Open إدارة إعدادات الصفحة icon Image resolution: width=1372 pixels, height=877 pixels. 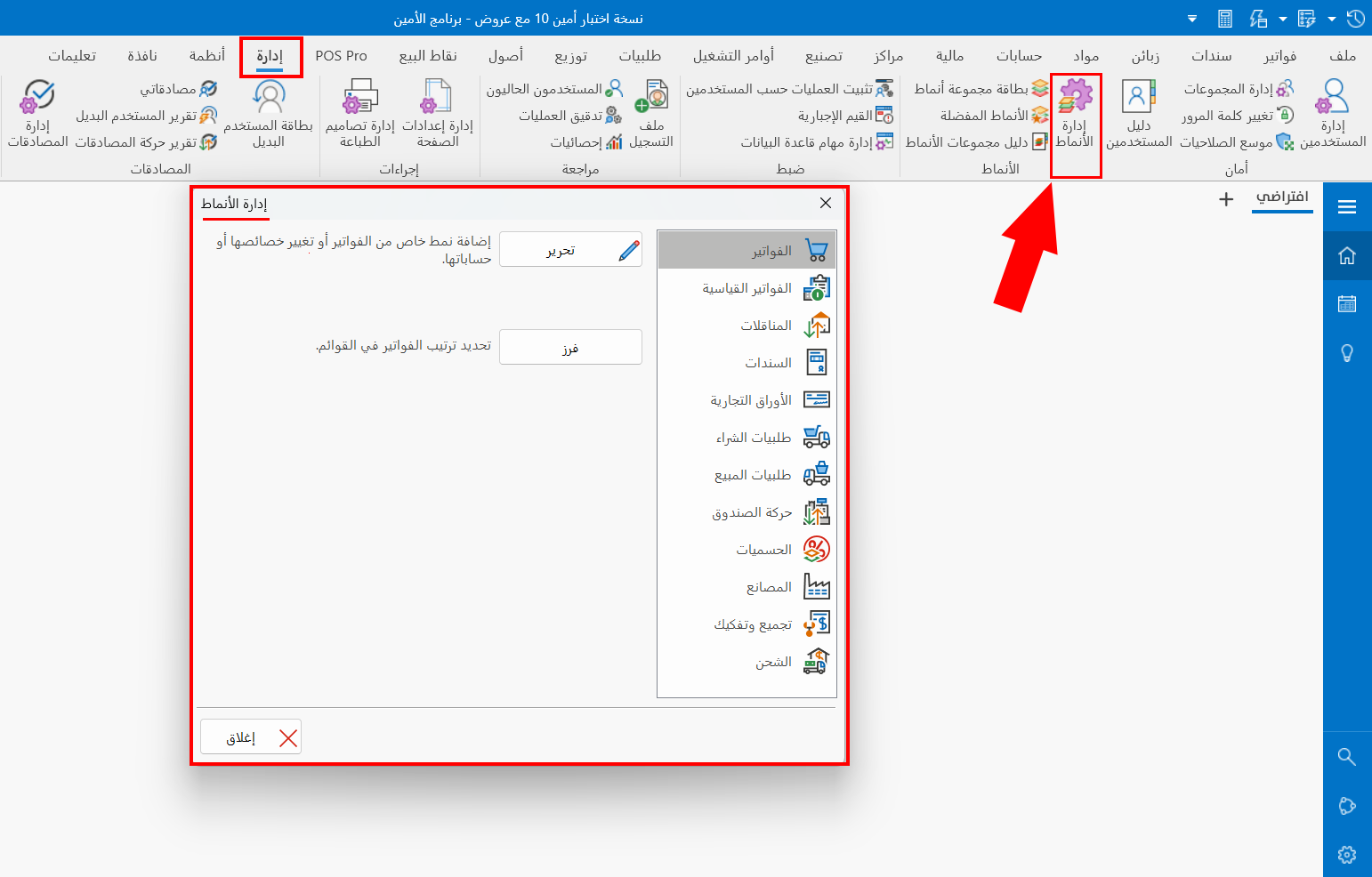(x=437, y=113)
